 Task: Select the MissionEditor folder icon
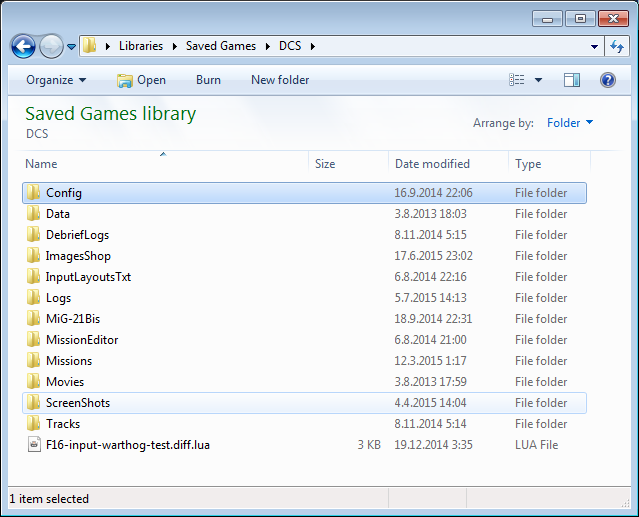33,339
